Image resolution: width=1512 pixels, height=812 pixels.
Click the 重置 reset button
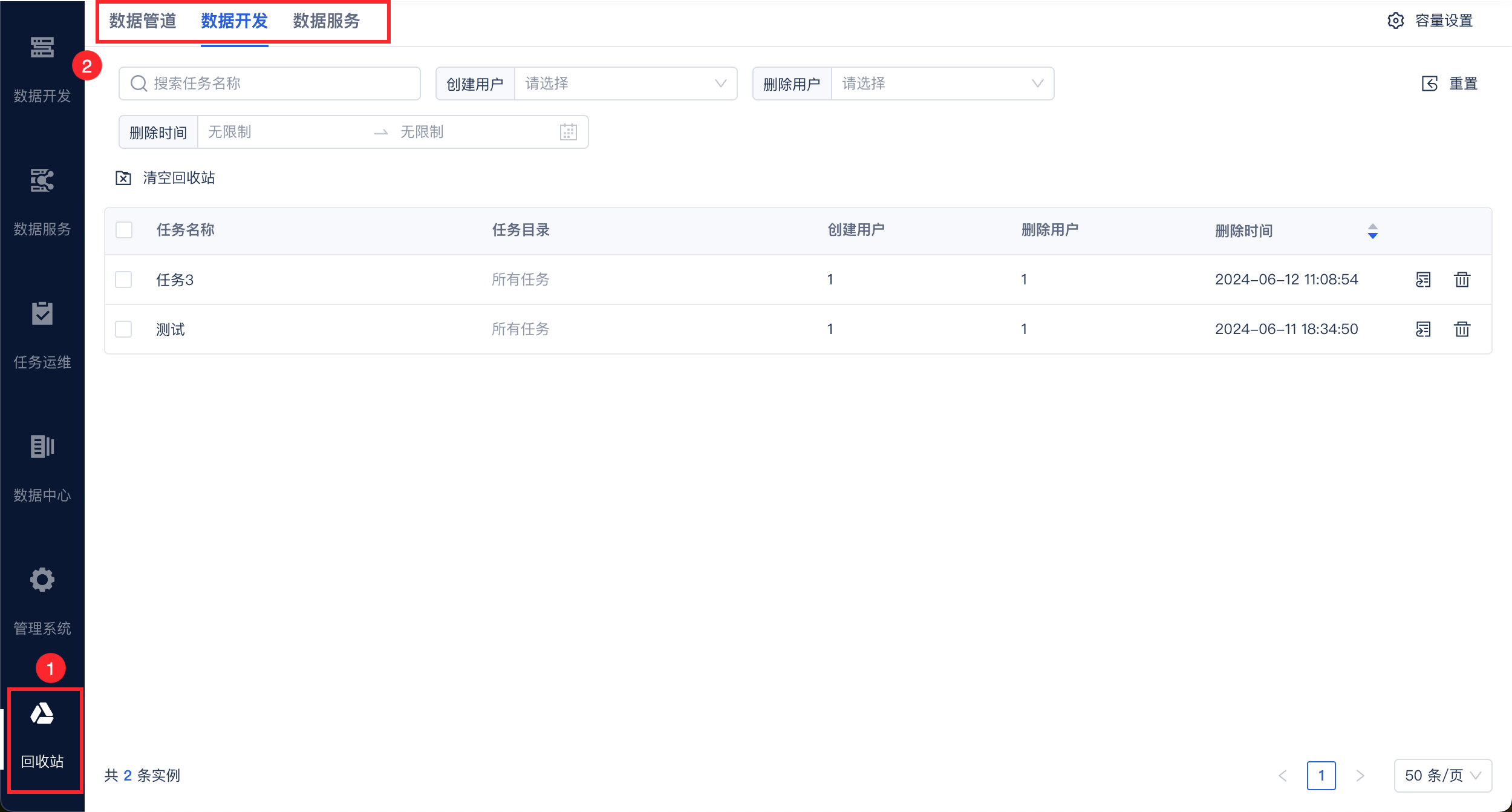coord(1450,83)
